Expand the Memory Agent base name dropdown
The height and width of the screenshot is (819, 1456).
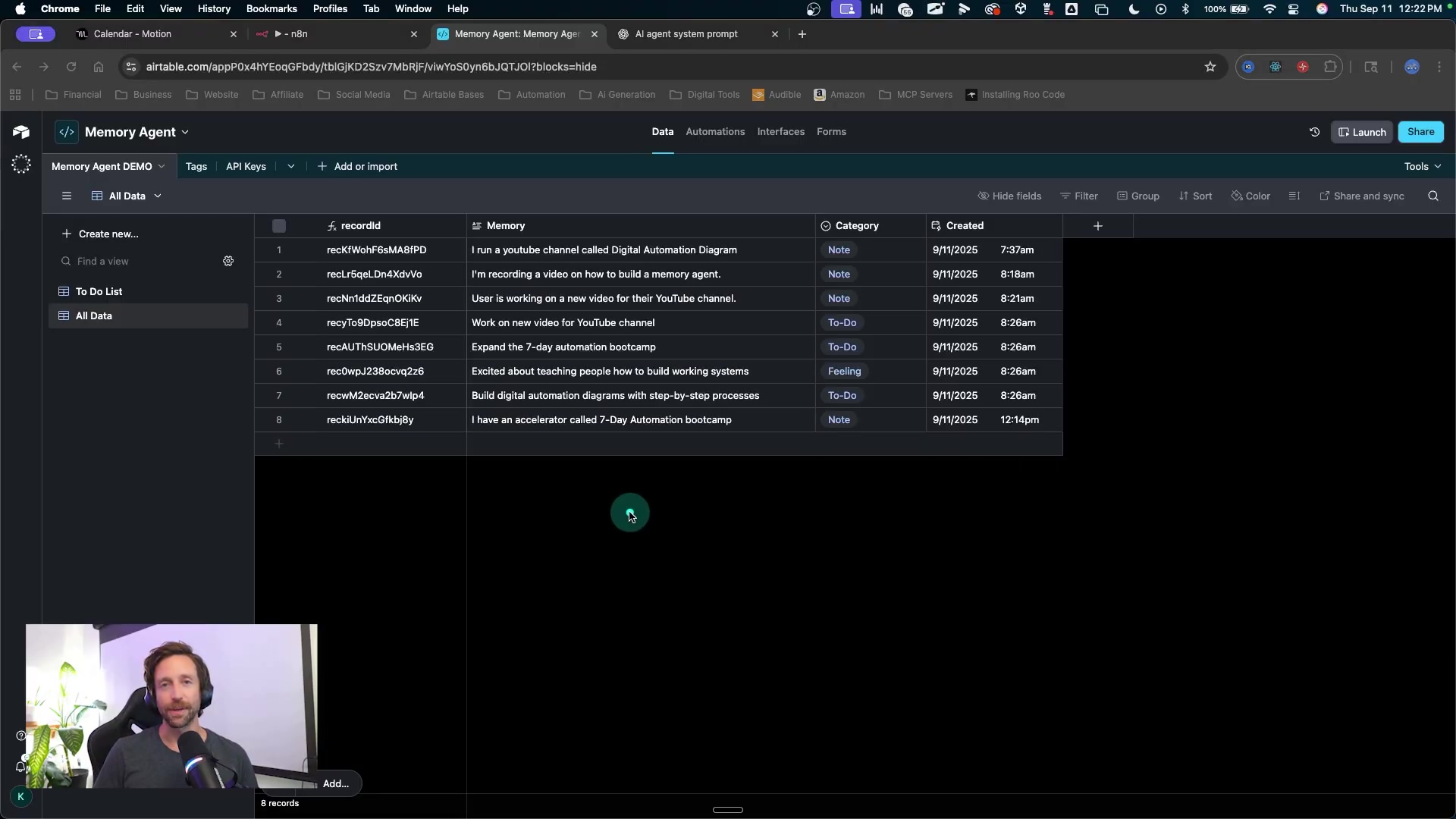(x=185, y=132)
